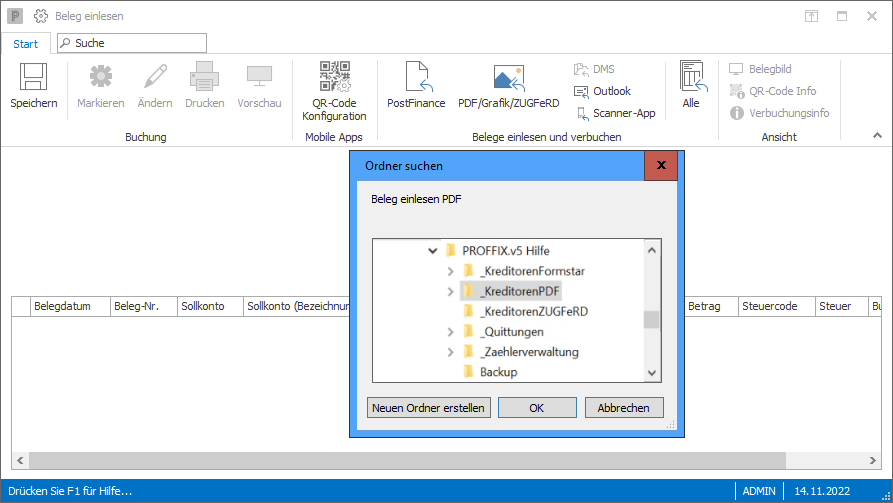Click the Beleg-Nr. column header
The height and width of the screenshot is (503, 893).
(144, 306)
